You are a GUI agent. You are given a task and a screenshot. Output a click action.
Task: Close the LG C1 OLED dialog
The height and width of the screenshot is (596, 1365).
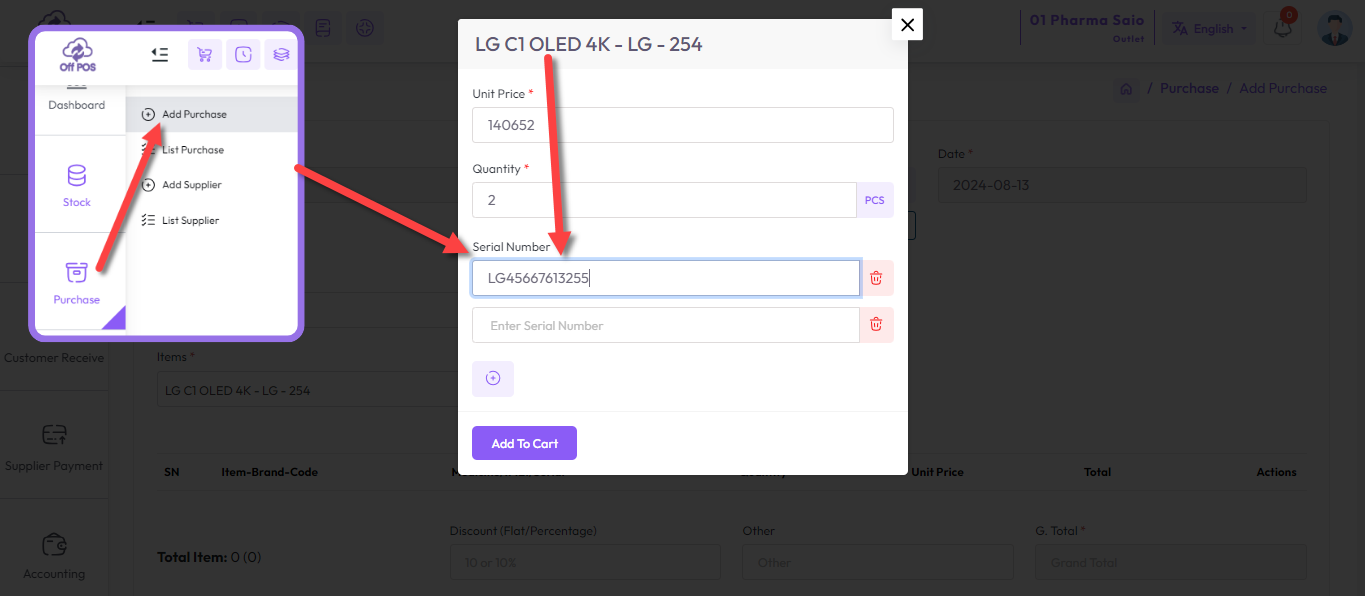(907, 25)
